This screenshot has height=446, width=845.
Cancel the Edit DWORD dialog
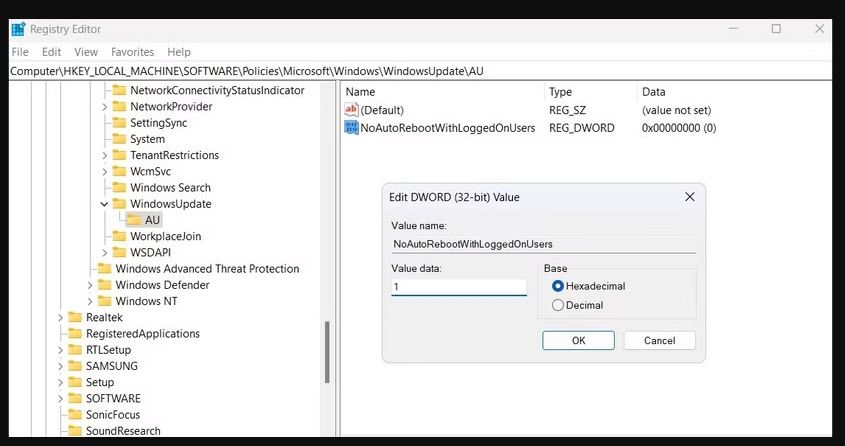coord(660,340)
